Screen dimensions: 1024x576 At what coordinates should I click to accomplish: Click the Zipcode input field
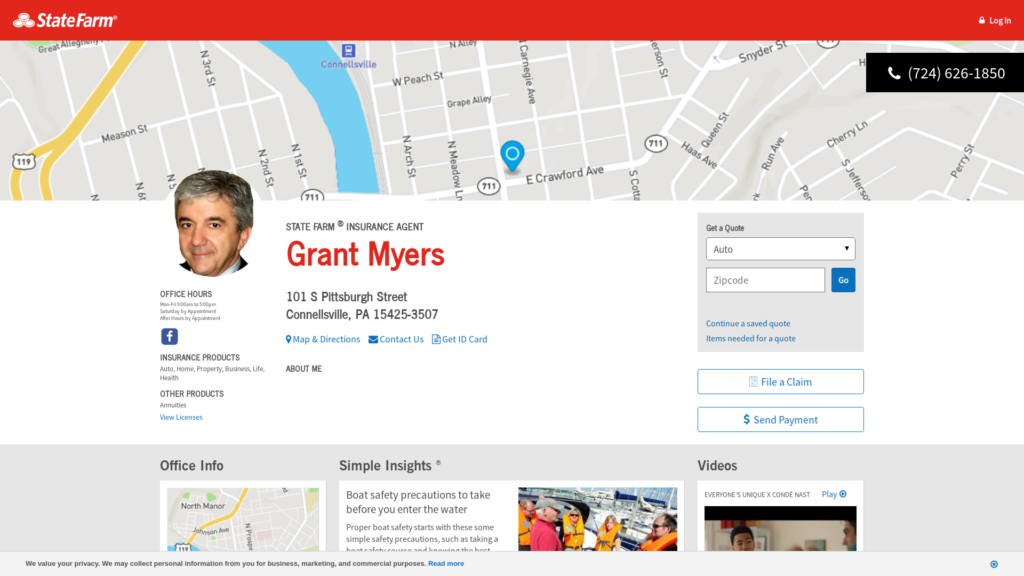(x=765, y=280)
